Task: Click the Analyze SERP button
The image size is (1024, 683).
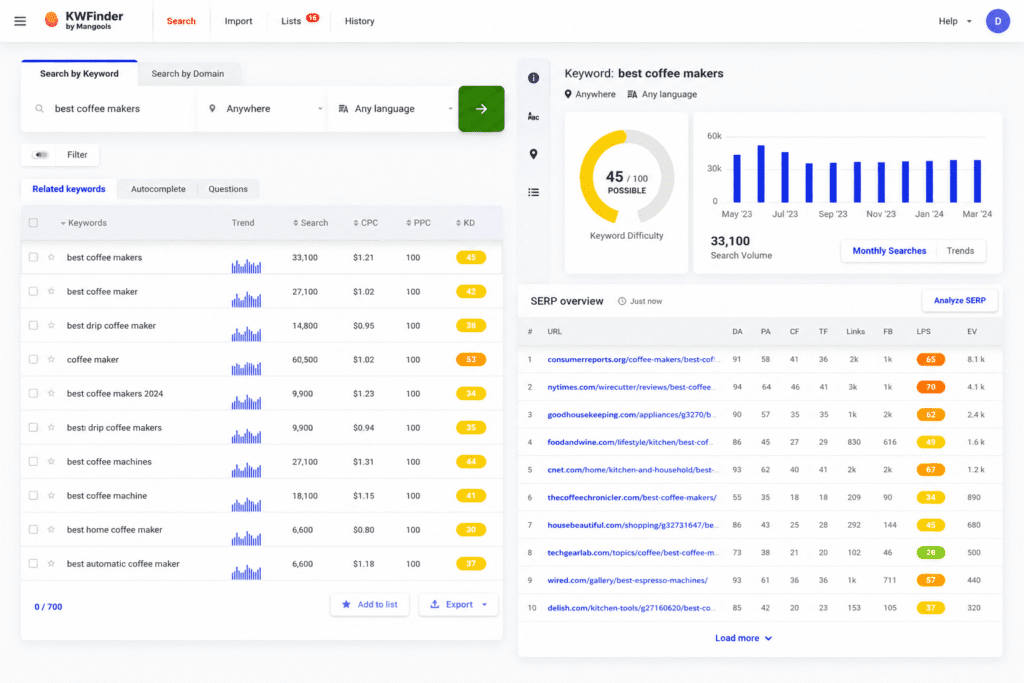Action: click(x=959, y=300)
